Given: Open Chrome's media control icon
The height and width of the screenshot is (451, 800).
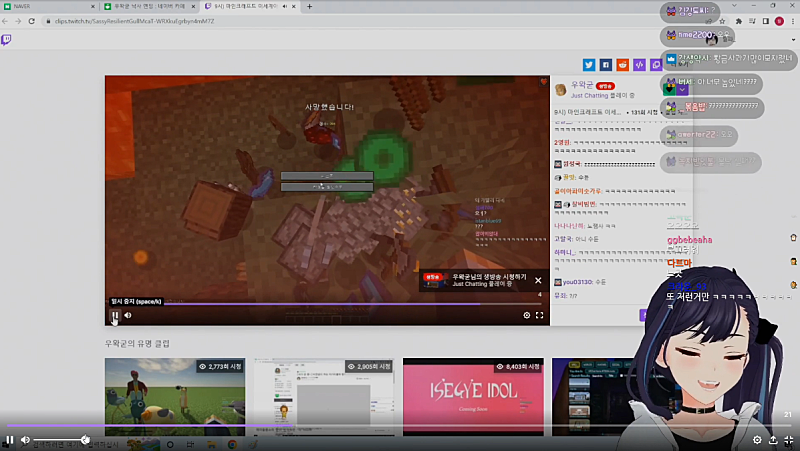Looking at the screenshot, I should (752, 21).
